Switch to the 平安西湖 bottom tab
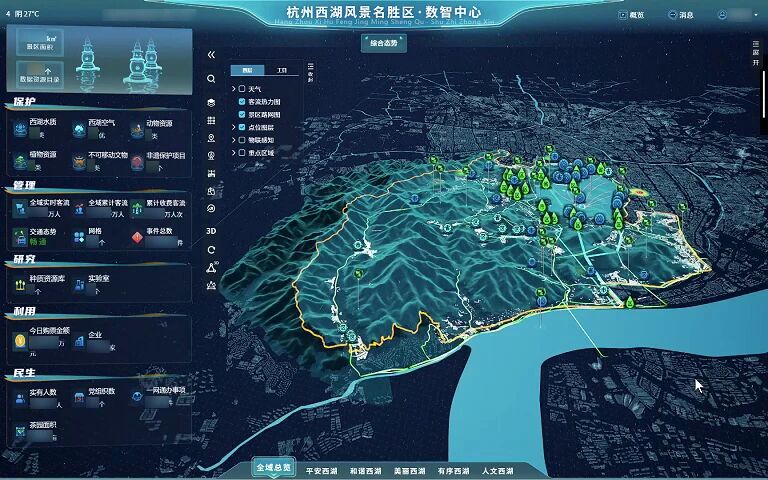768x480 pixels. 322,470
